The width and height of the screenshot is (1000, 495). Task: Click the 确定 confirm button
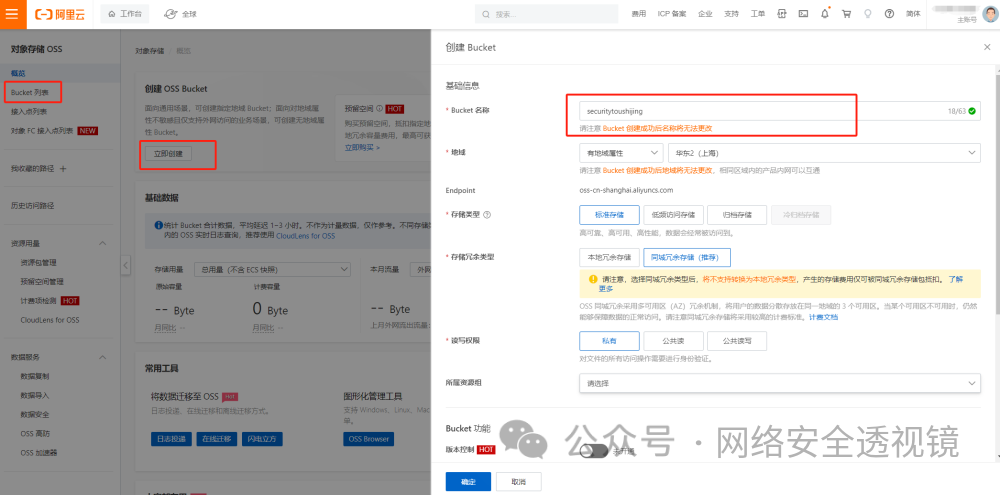(468, 482)
